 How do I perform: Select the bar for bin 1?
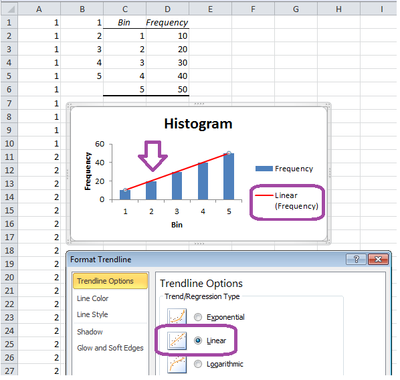(125, 195)
